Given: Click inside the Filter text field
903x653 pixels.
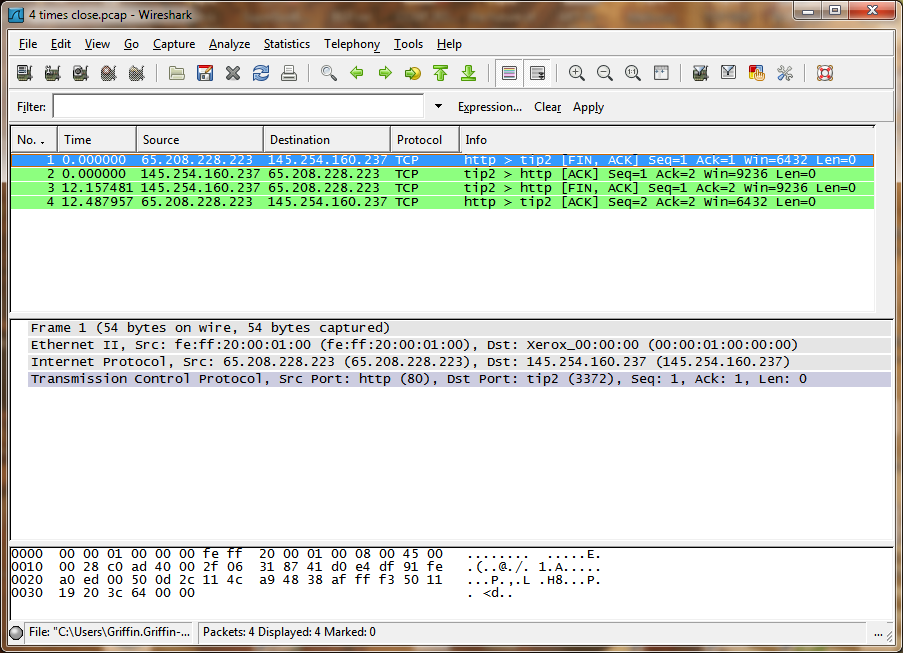Looking at the screenshot, I should pyautogui.click(x=238, y=107).
